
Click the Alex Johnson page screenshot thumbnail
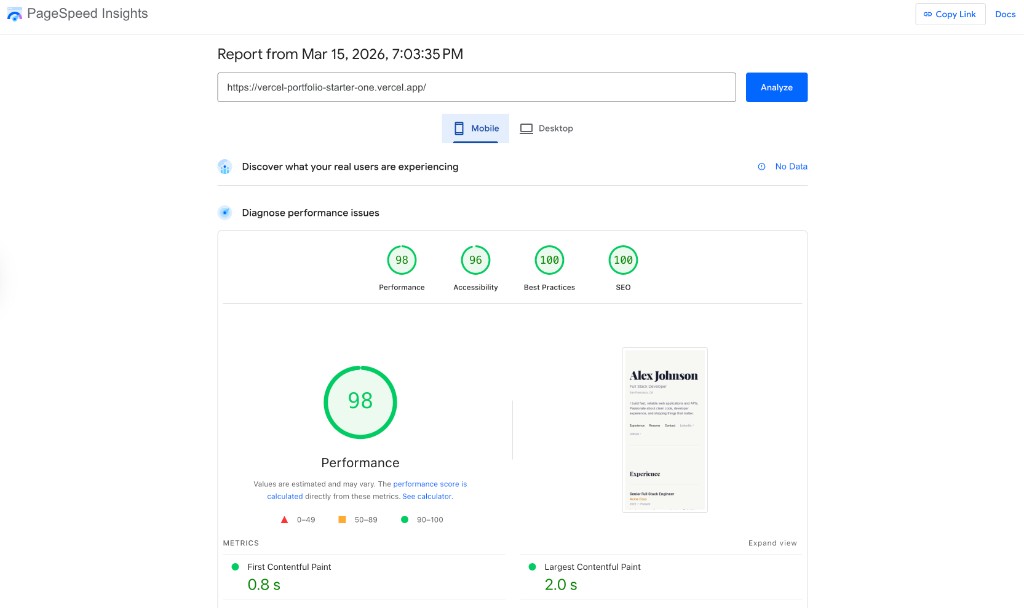[664, 430]
